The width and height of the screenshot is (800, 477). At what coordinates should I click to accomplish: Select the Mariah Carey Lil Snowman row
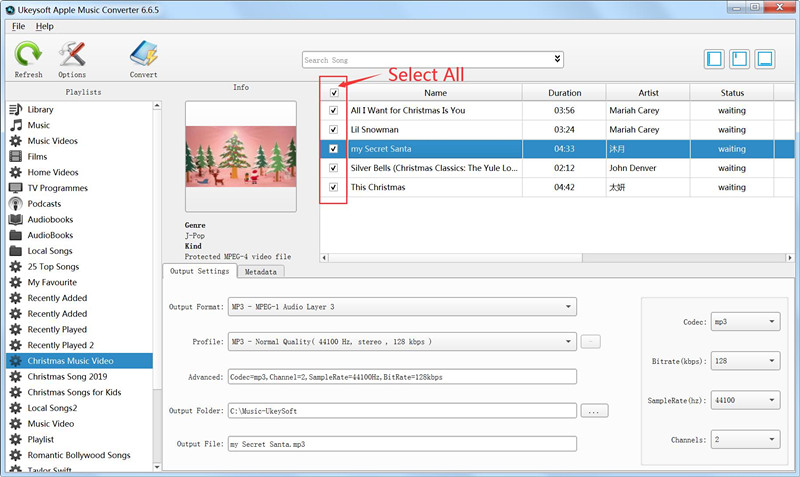(555, 130)
